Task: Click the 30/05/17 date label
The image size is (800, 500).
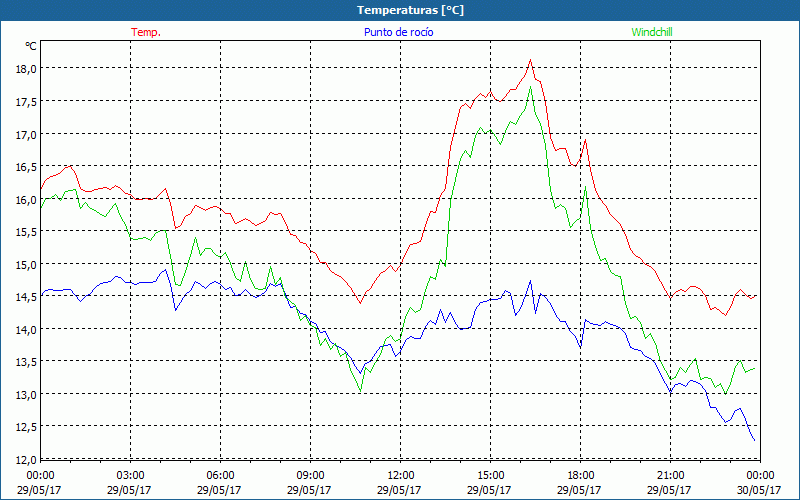Action: (759, 490)
